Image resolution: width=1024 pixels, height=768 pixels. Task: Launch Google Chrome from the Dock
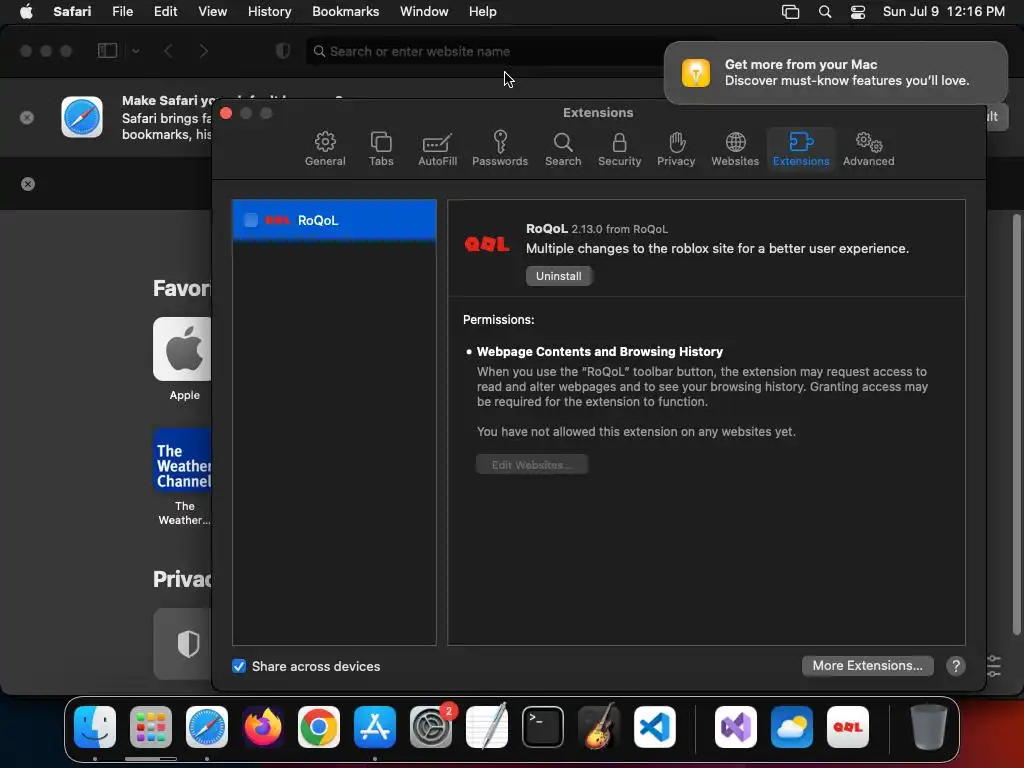(319, 726)
